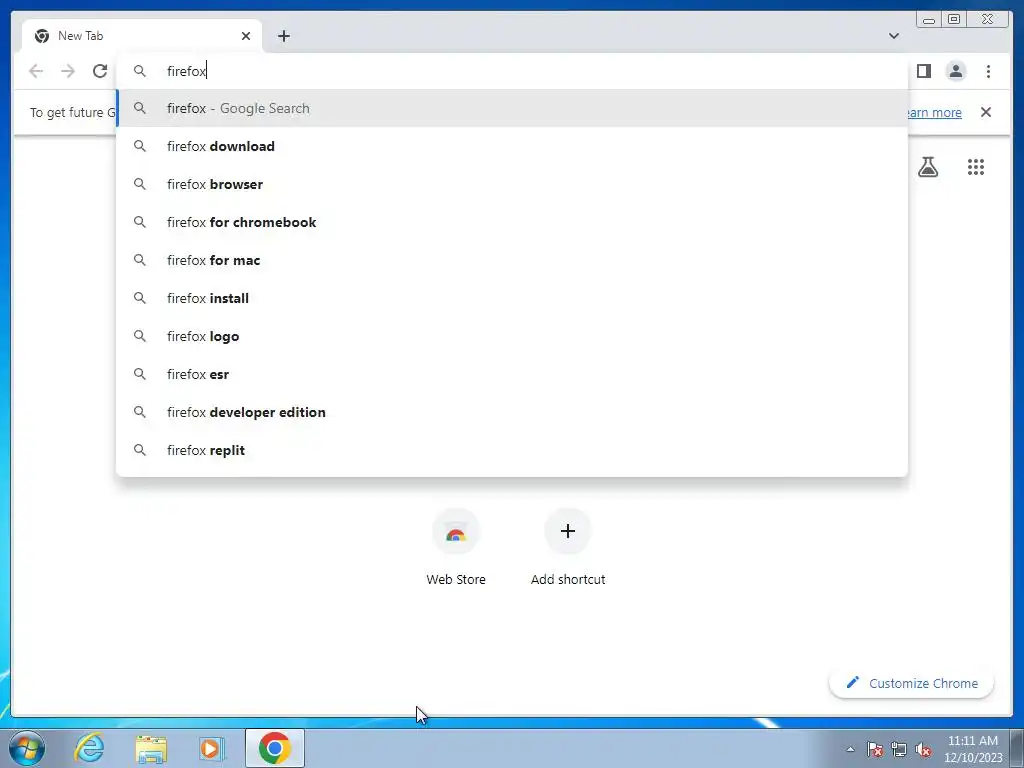Select the firefox install suggestion
The height and width of the screenshot is (768, 1024).
pyautogui.click(x=512, y=298)
